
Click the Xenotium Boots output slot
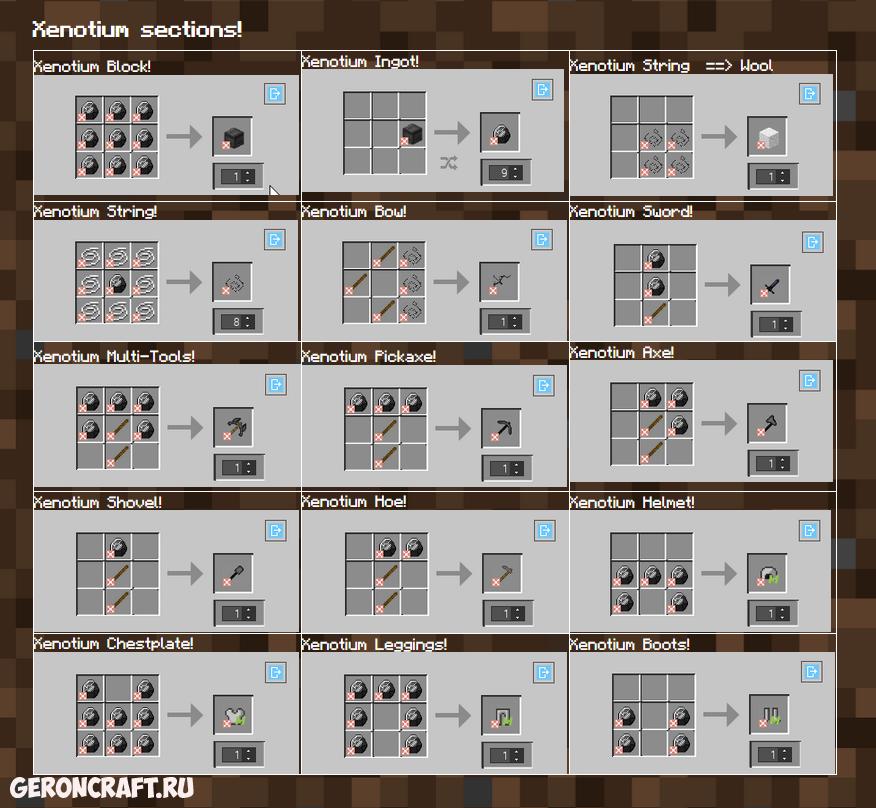pos(769,715)
